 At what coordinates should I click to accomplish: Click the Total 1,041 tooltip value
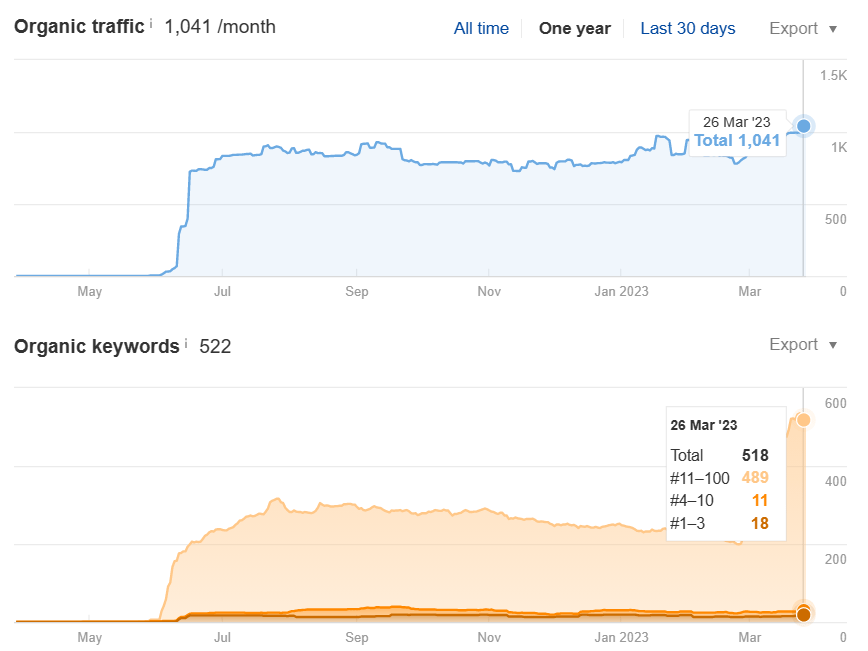pyautogui.click(x=736, y=141)
